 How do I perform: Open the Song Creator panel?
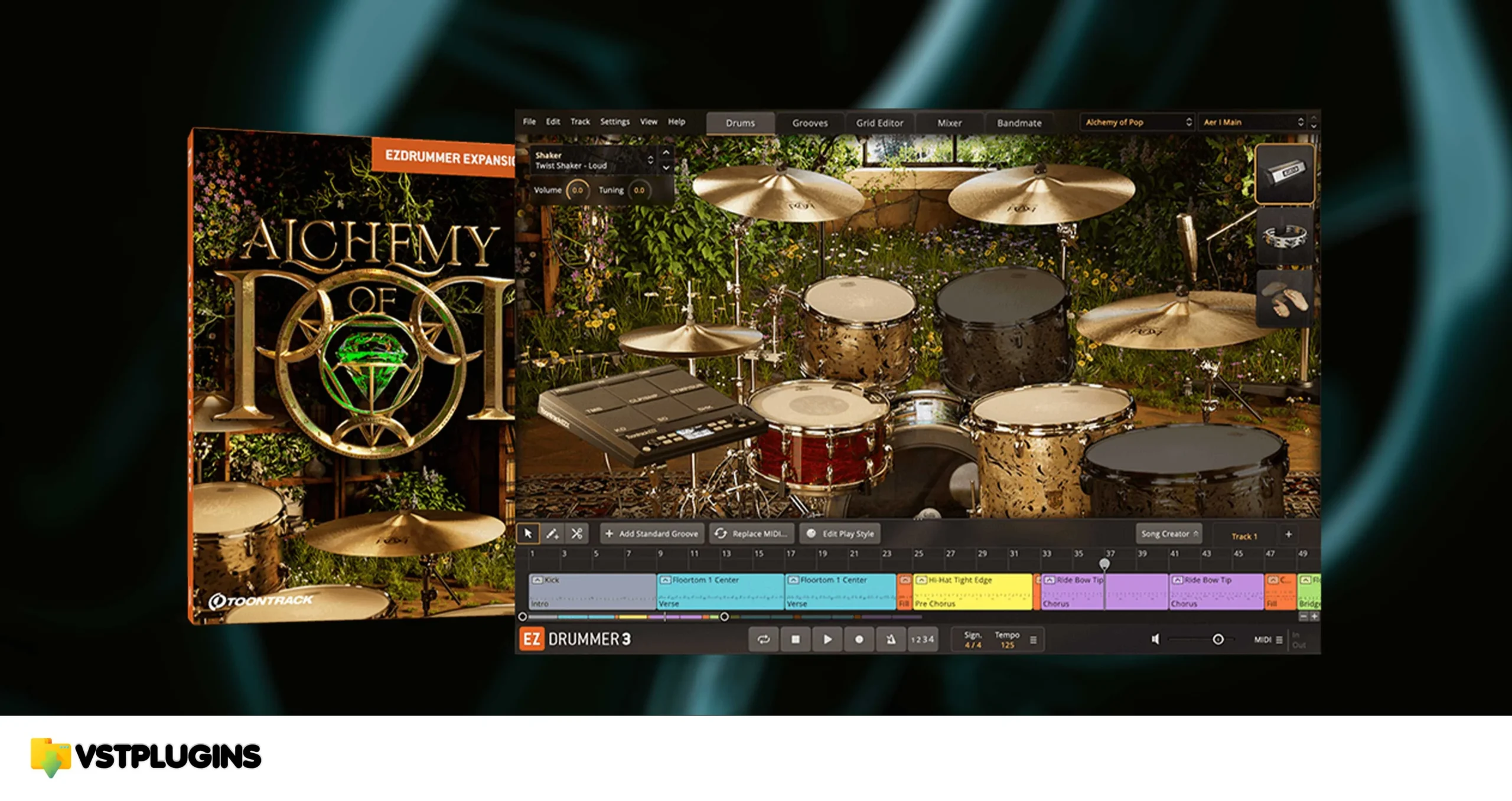point(1169,534)
